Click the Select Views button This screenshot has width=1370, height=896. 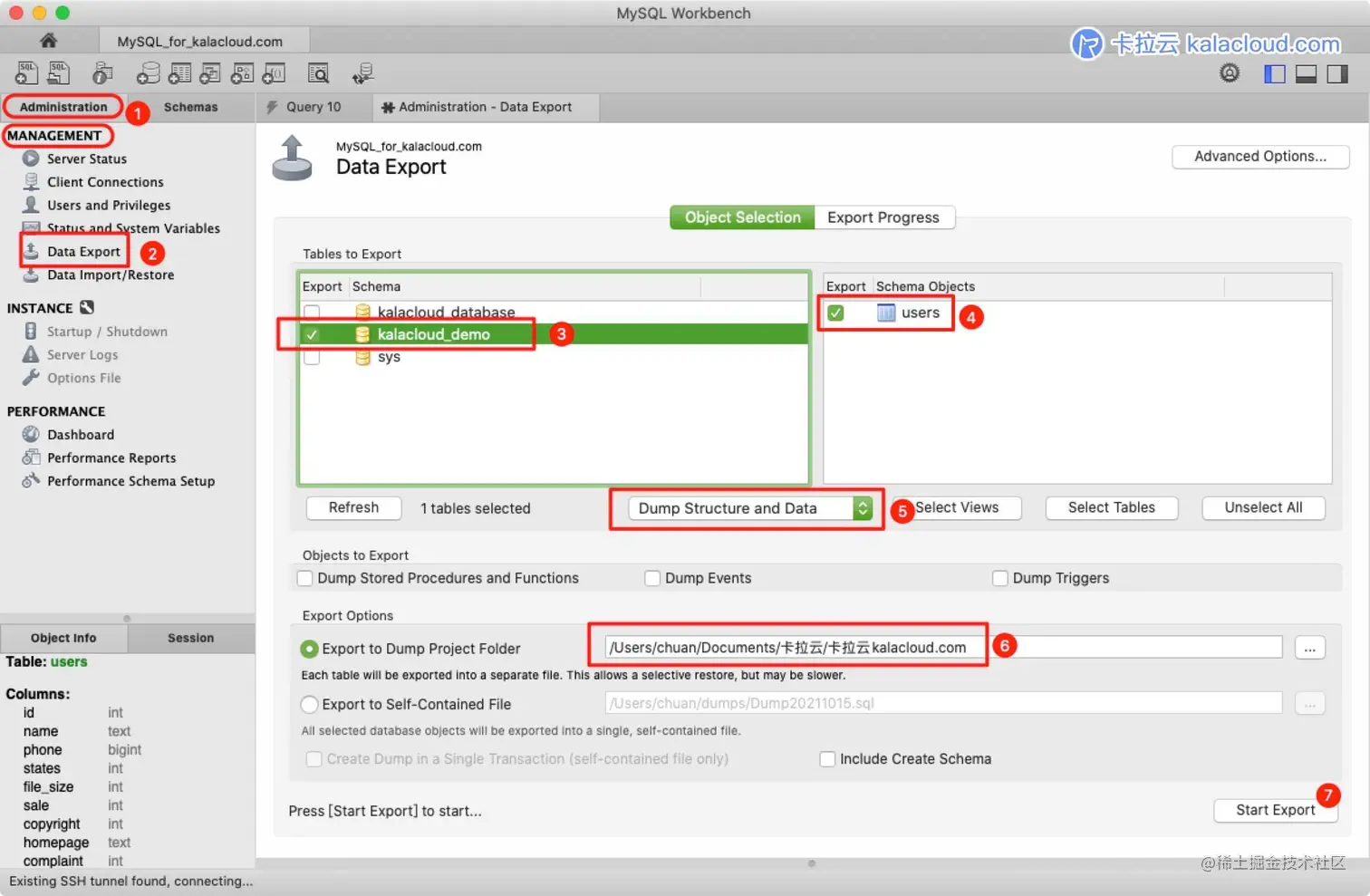957,507
